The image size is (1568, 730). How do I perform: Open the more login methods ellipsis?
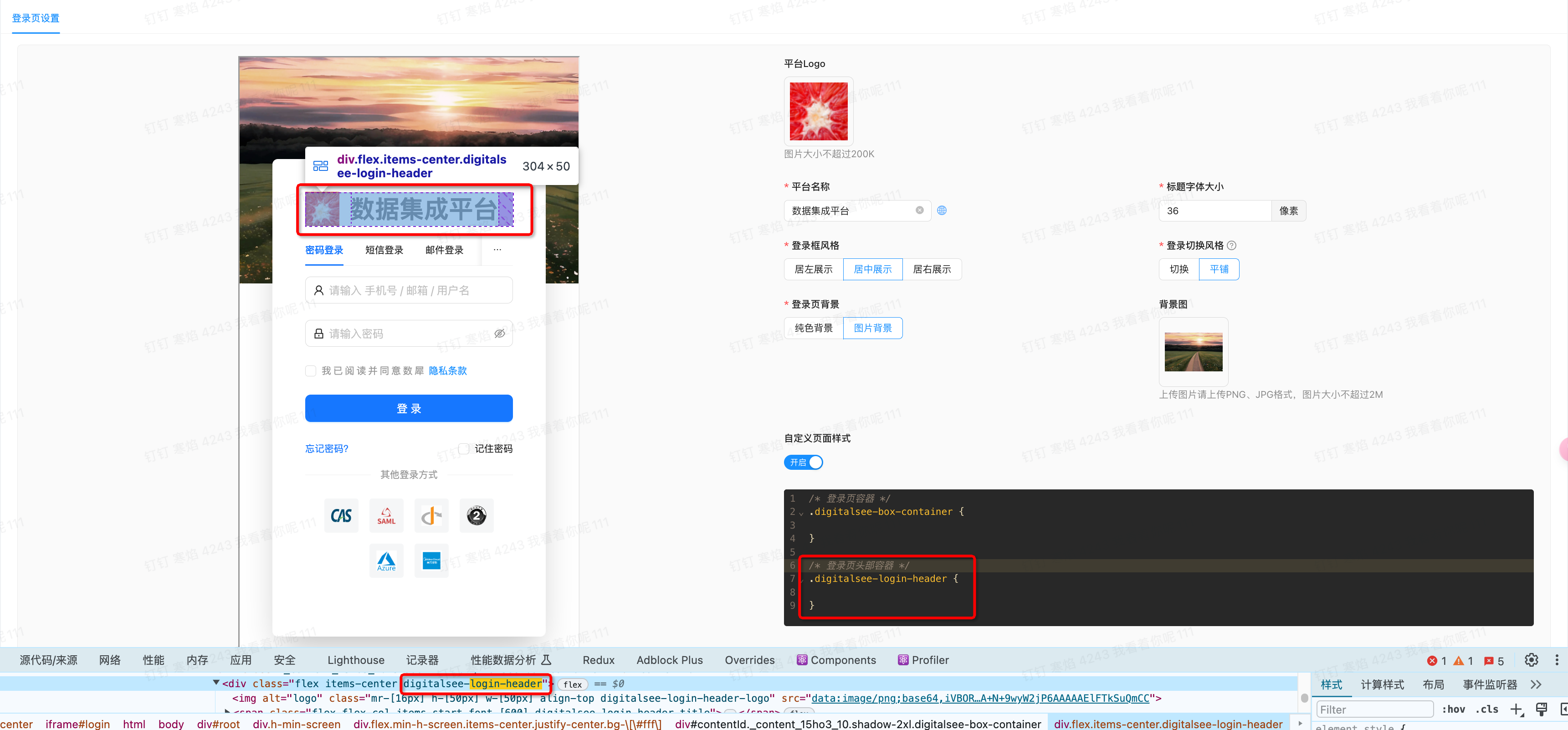[x=497, y=250]
